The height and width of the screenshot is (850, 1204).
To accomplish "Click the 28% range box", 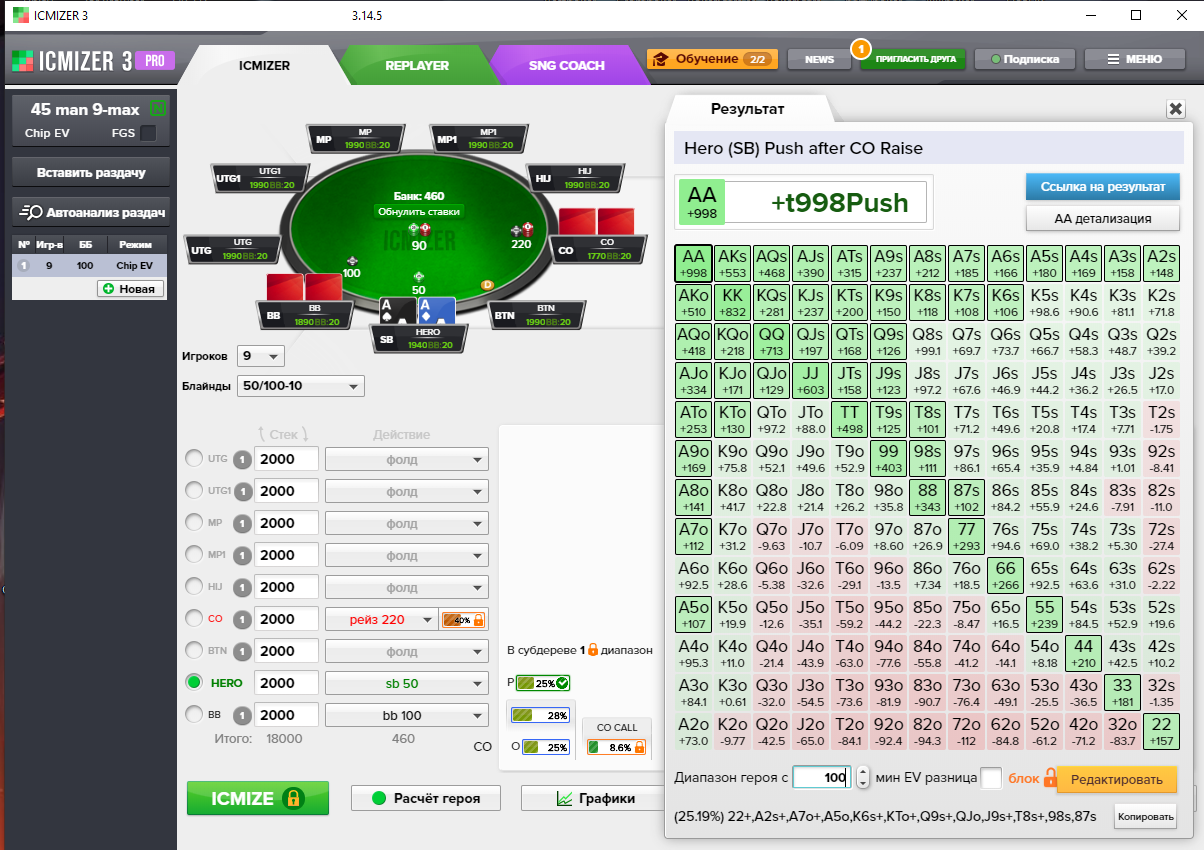I will click(540, 716).
